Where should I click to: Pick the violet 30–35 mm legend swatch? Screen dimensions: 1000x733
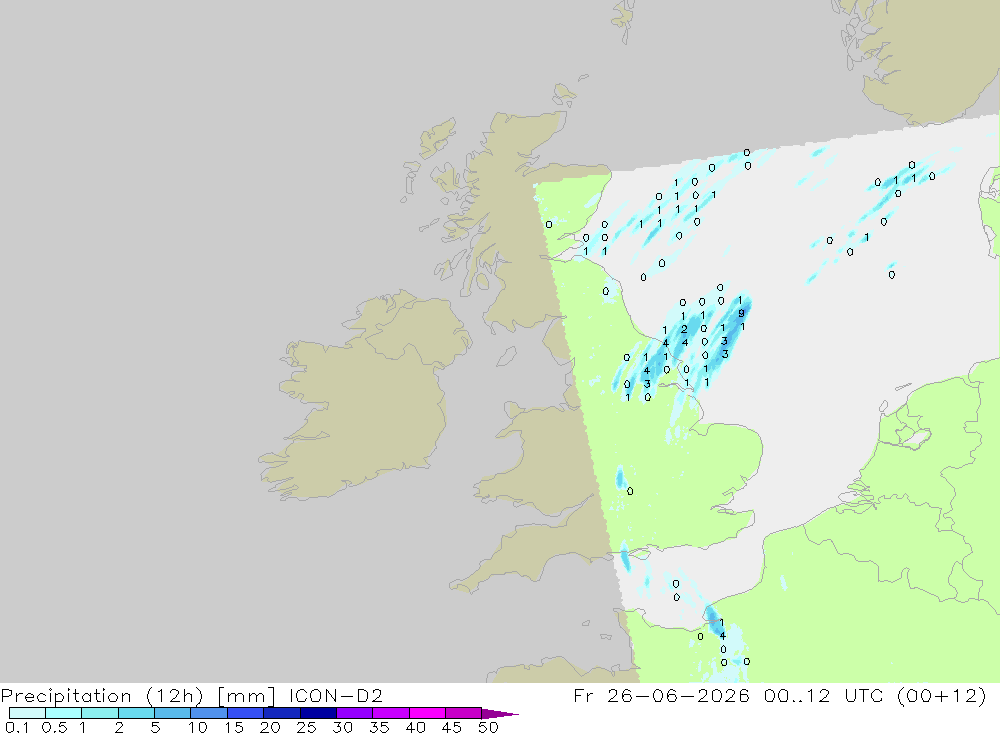click(x=355, y=713)
